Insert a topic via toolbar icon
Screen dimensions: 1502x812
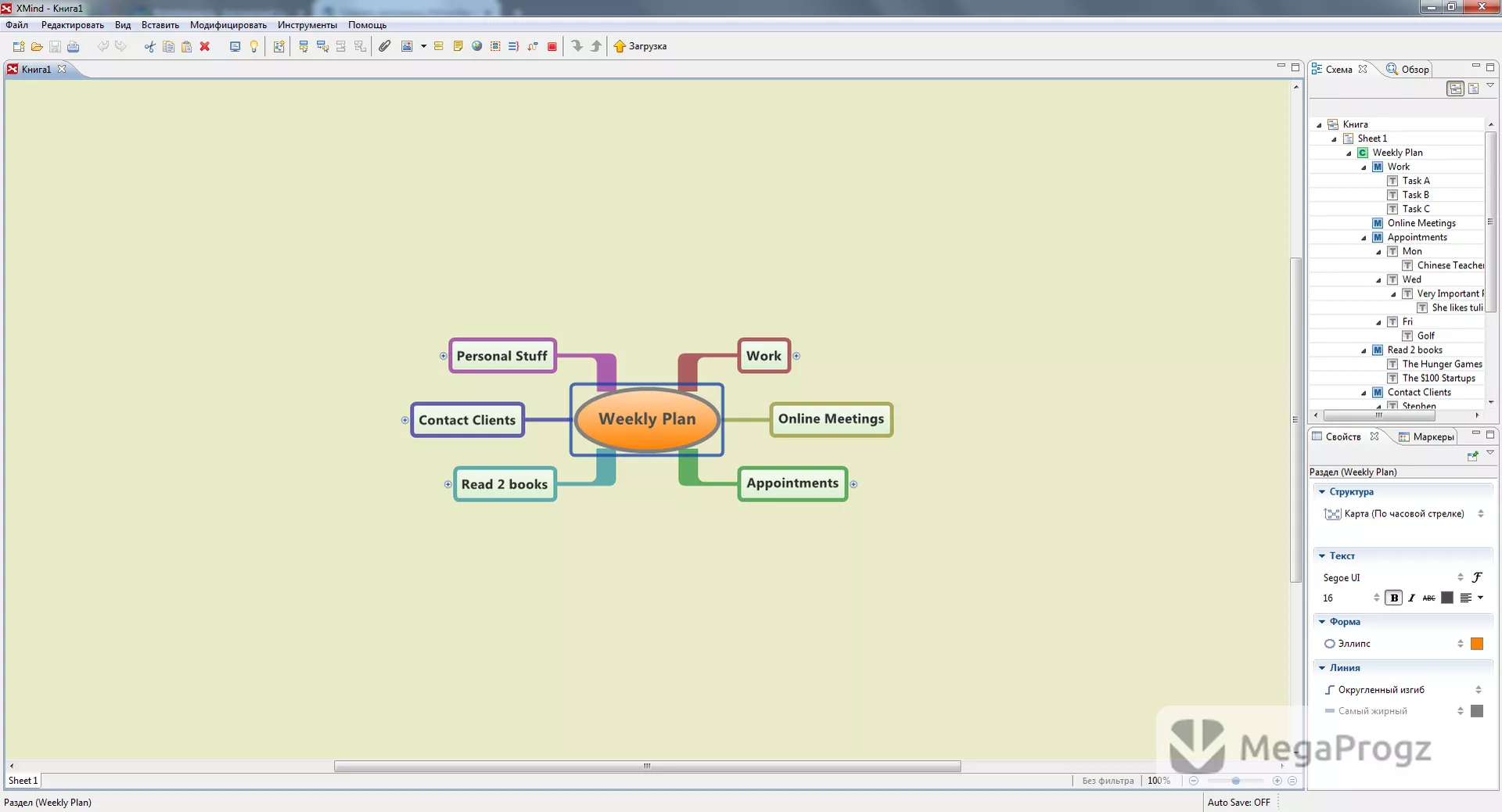304,46
